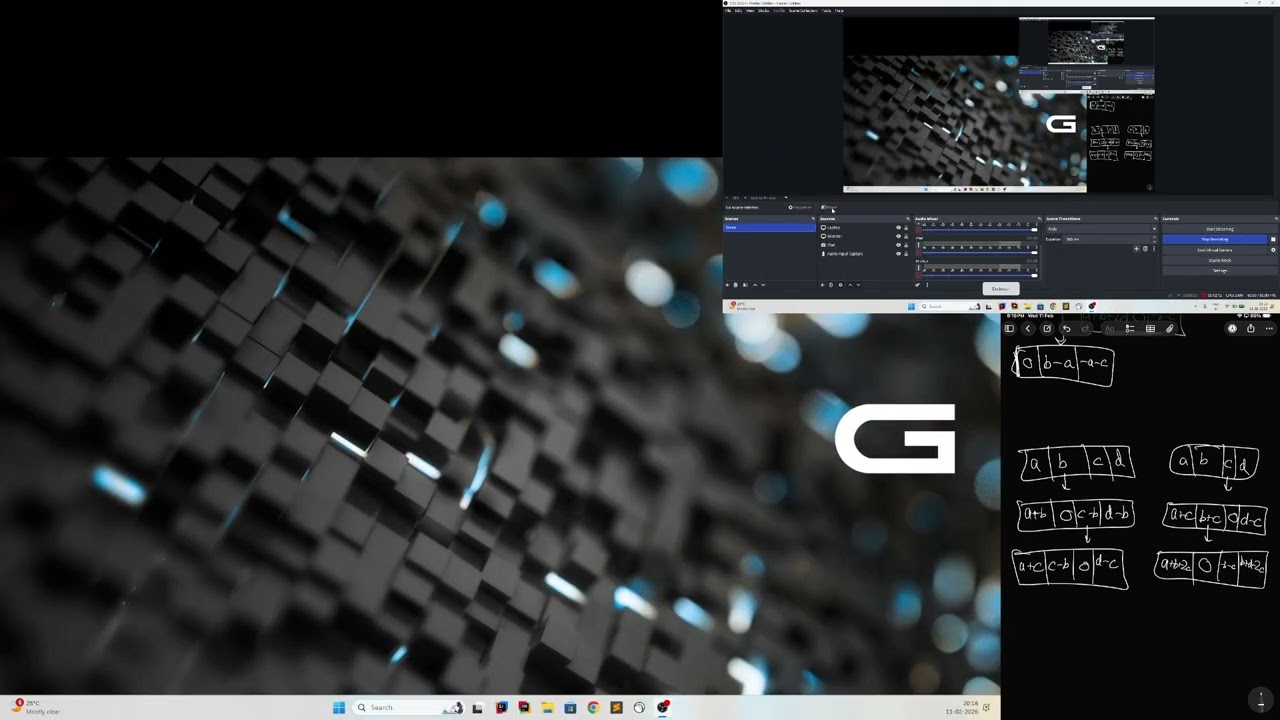Screen dimensions: 1280x720
Task: Mute the Mic/Aux channel in mixer
Action: pyautogui.click(x=918, y=275)
